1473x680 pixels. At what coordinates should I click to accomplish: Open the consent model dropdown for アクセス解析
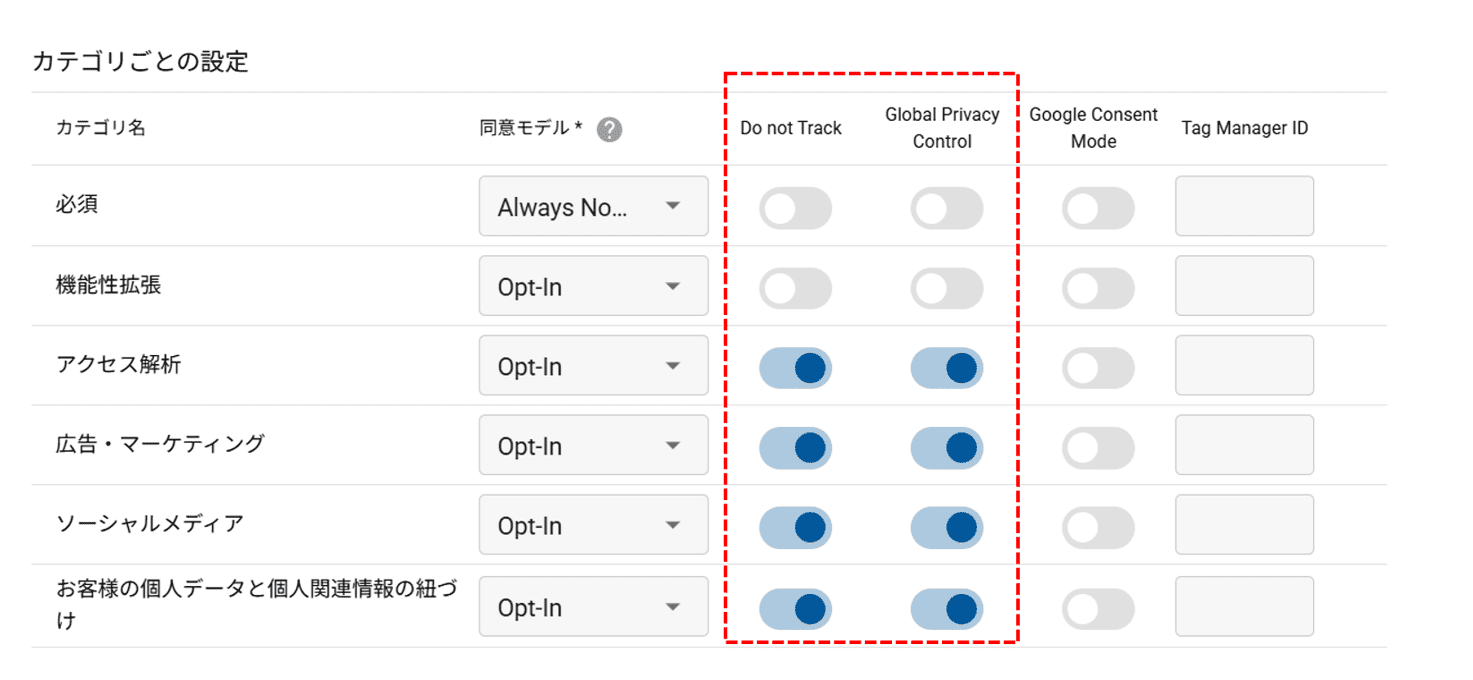592,366
